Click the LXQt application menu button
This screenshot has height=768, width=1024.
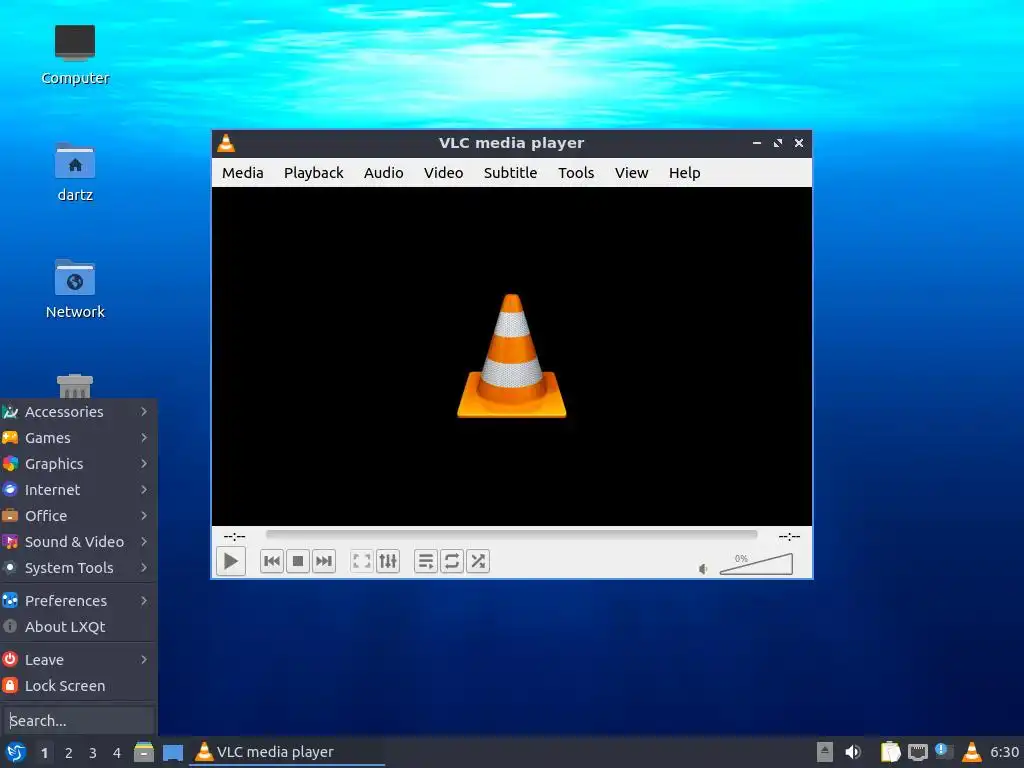(x=16, y=752)
